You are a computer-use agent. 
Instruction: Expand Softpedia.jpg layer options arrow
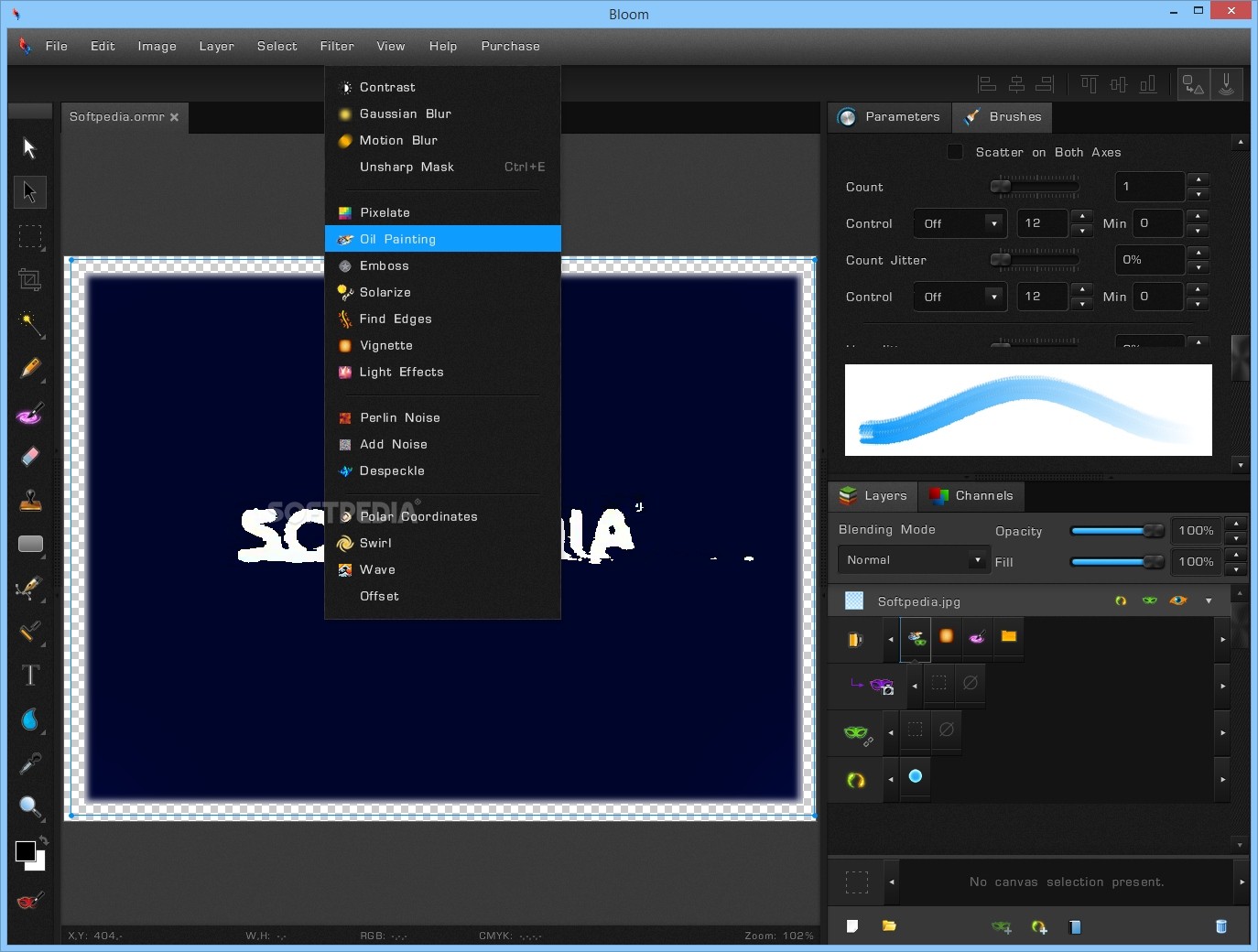tap(1209, 600)
